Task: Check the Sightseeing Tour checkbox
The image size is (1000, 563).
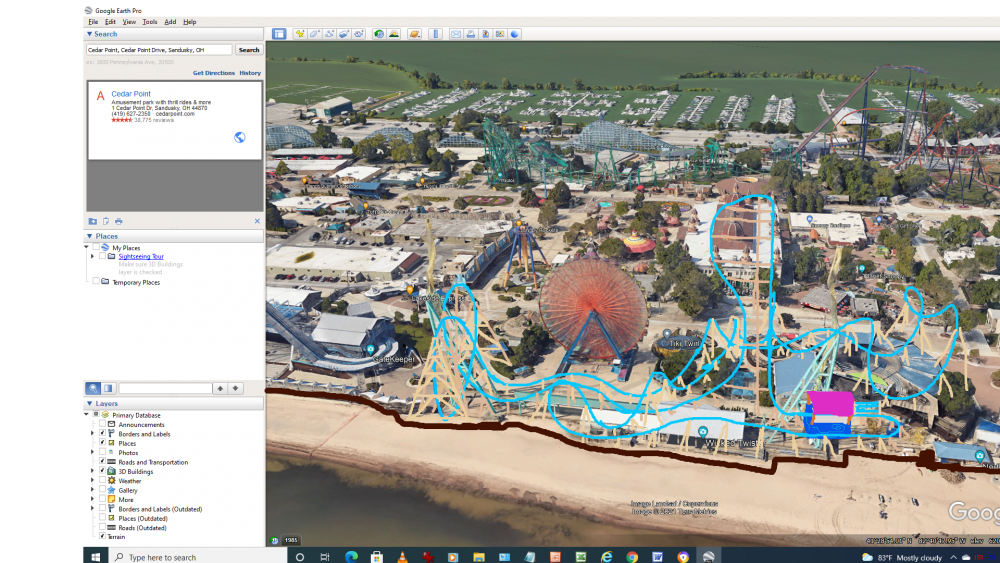Action: coord(102,256)
